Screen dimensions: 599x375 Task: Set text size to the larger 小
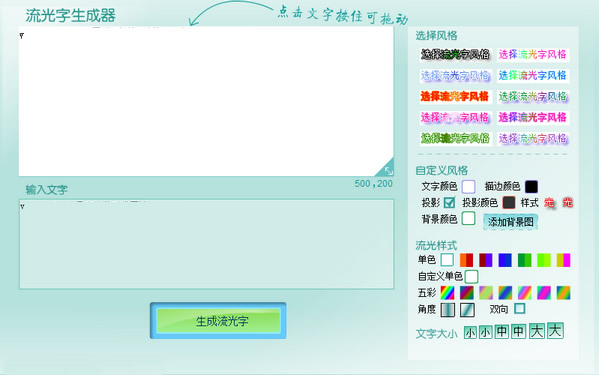click(x=485, y=332)
